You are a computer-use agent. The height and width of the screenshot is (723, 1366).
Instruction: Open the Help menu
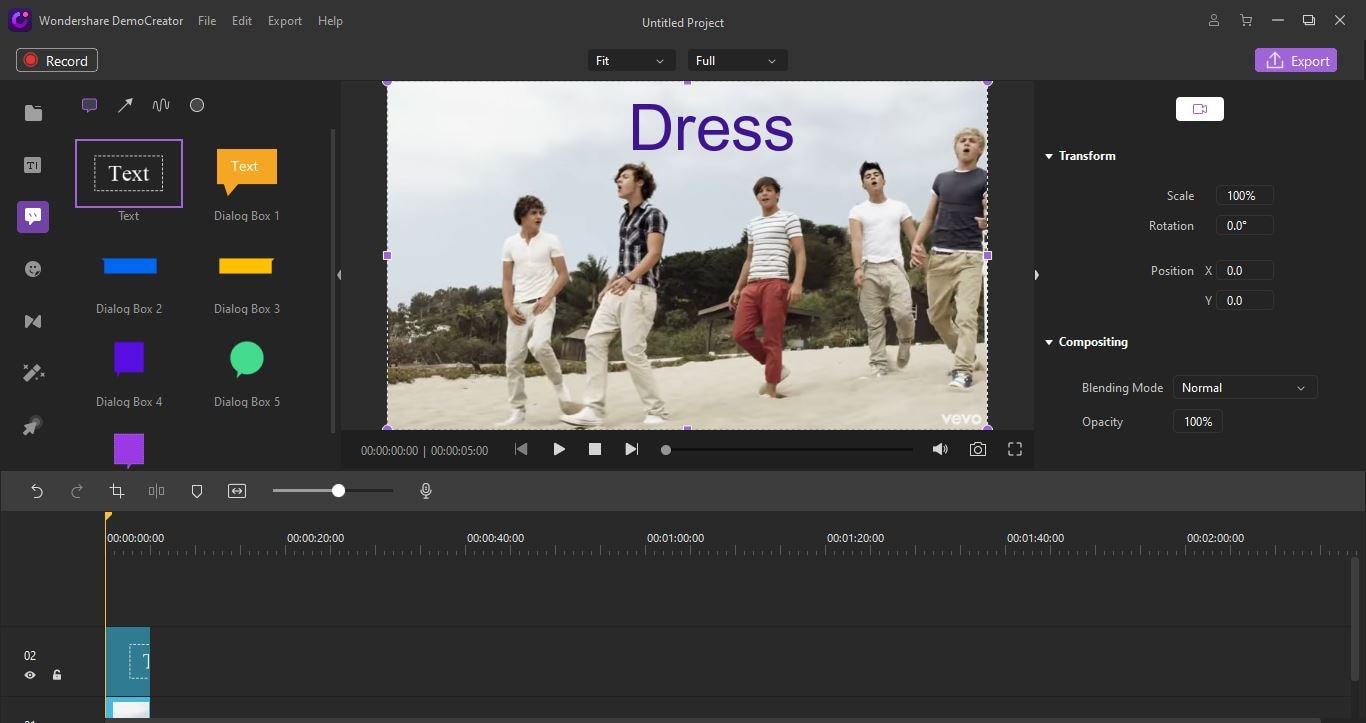tap(330, 21)
